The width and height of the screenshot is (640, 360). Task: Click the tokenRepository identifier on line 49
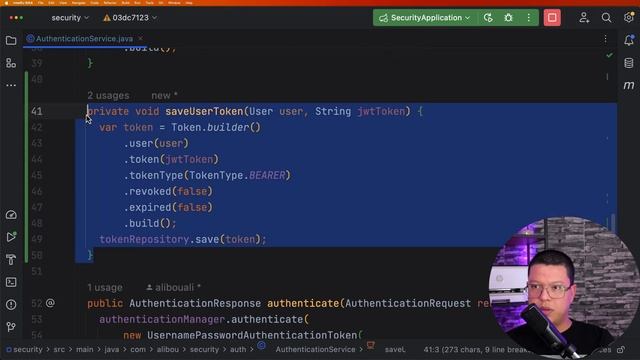[144, 239]
